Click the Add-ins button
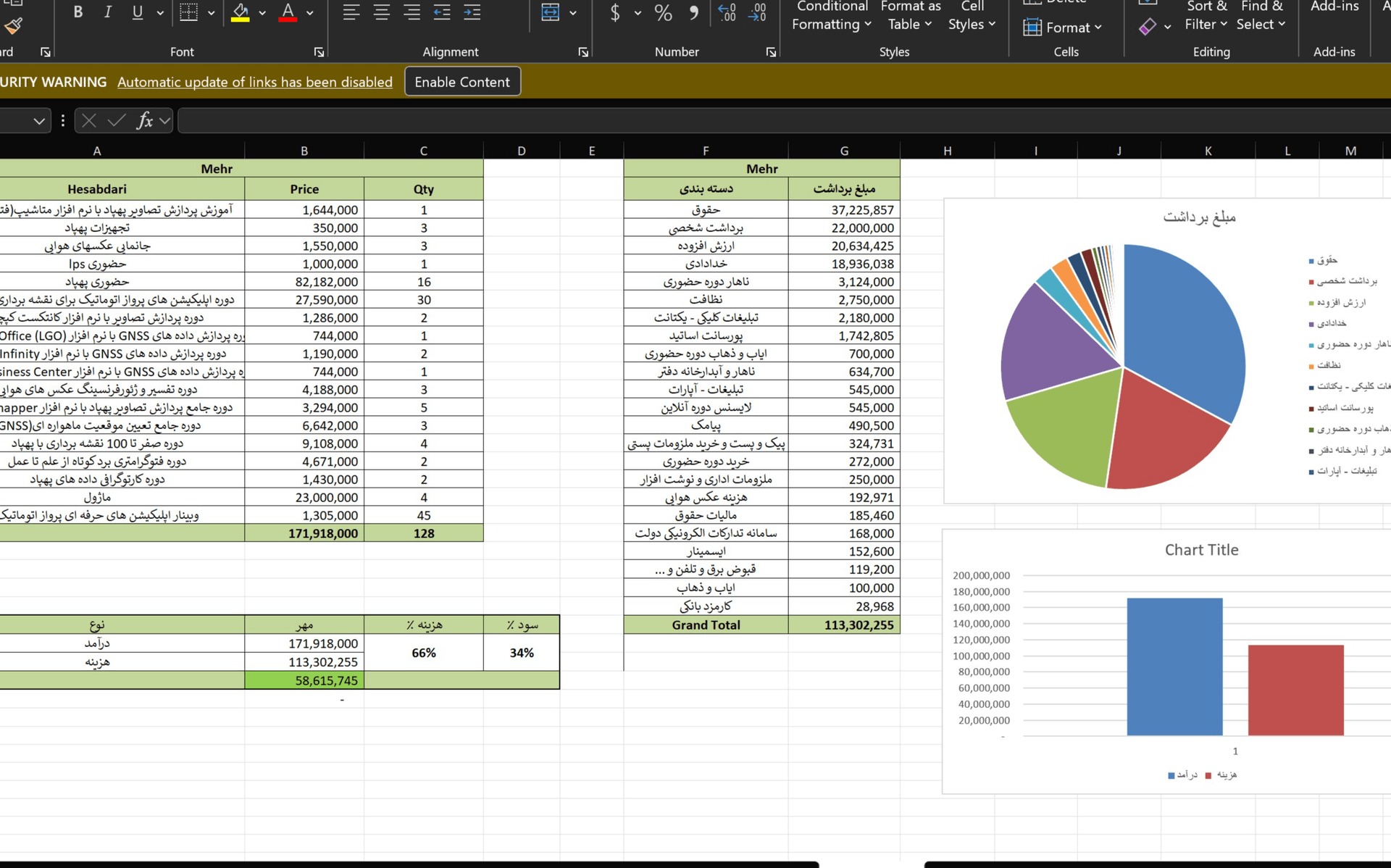The image size is (1391, 868). [x=1334, y=7]
